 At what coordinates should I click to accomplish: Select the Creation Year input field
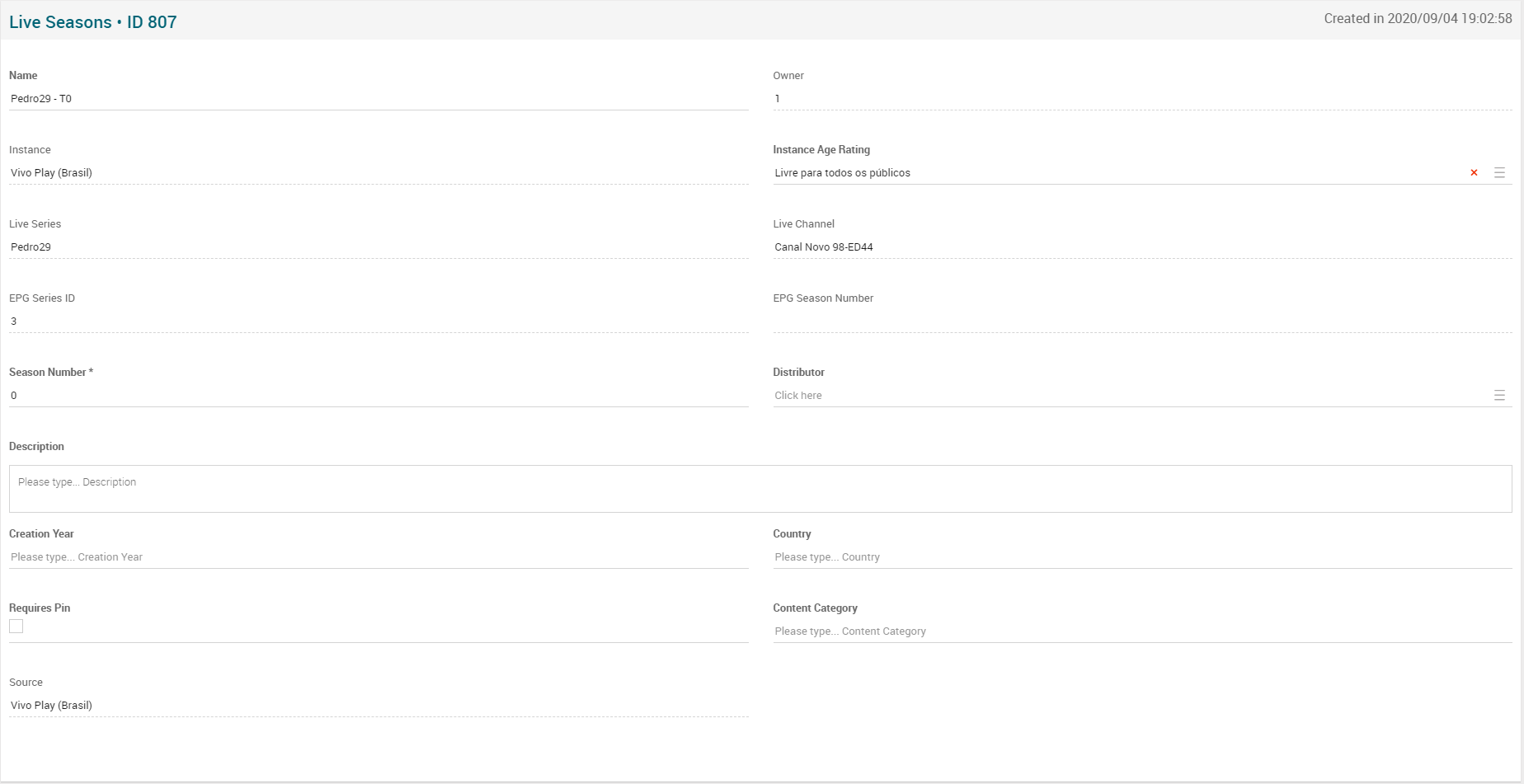[x=378, y=557]
